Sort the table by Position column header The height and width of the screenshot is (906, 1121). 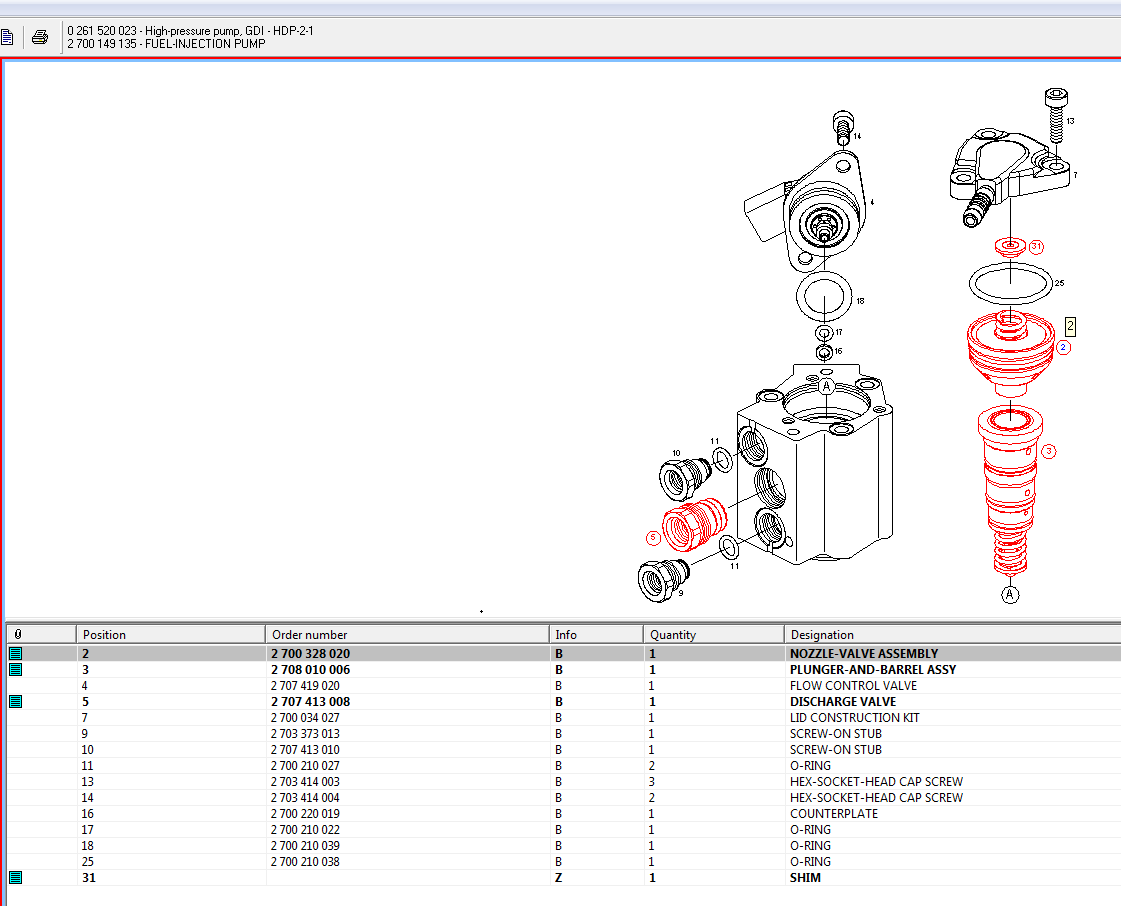click(170, 634)
